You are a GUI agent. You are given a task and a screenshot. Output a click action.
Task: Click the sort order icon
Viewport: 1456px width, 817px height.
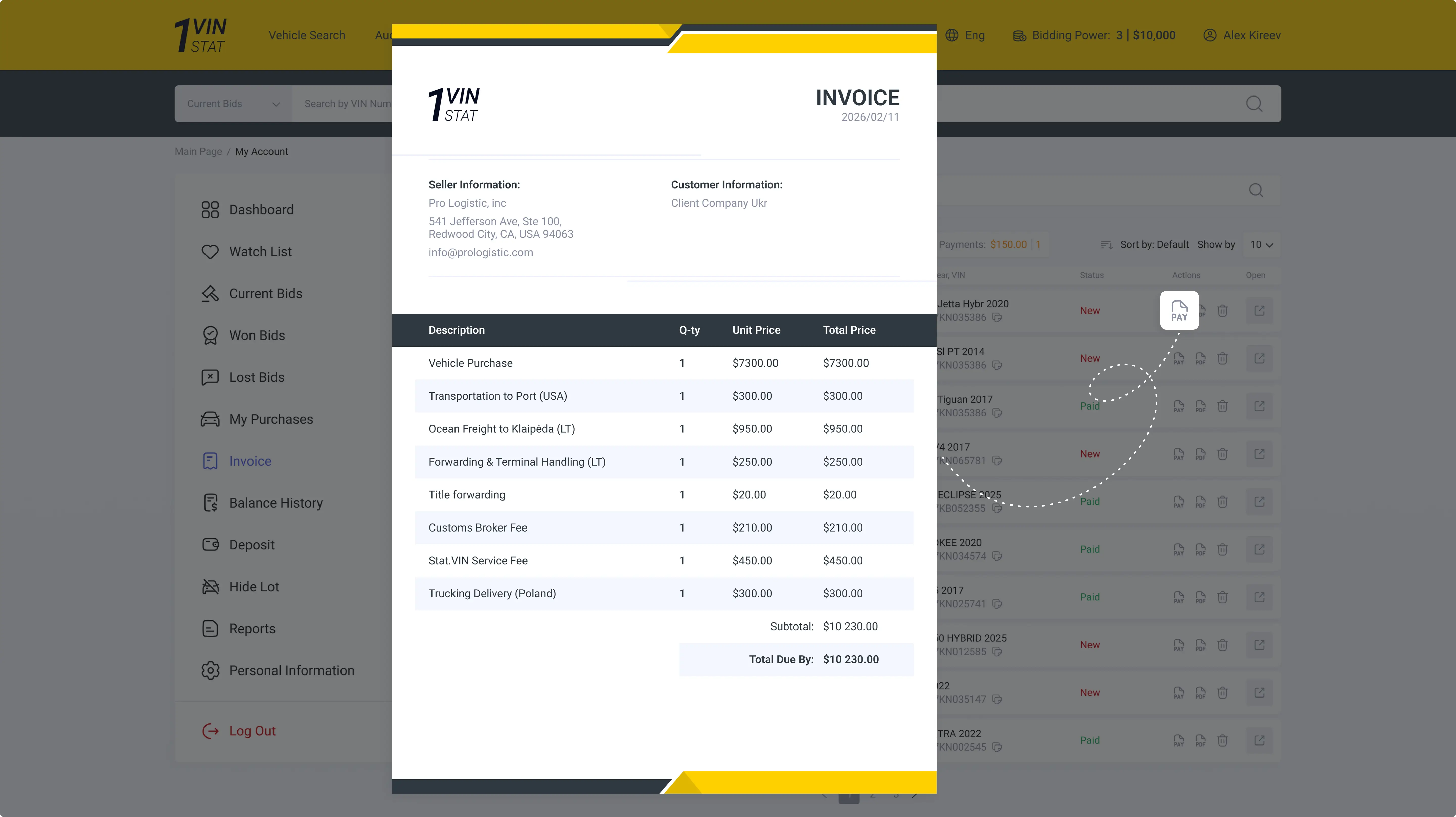[x=1106, y=245]
